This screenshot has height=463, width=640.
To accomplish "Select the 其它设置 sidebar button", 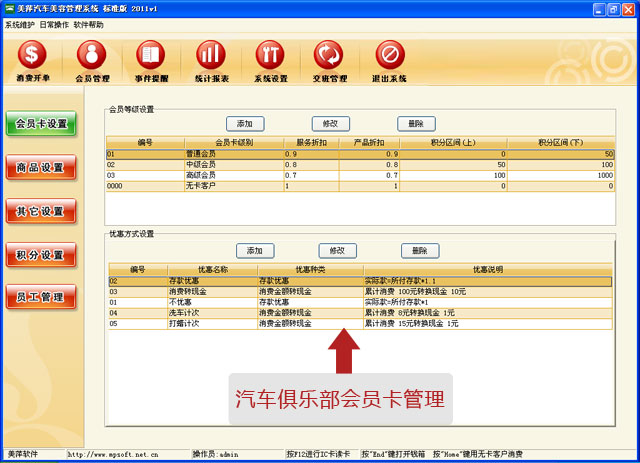I will (x=40, y=211).
